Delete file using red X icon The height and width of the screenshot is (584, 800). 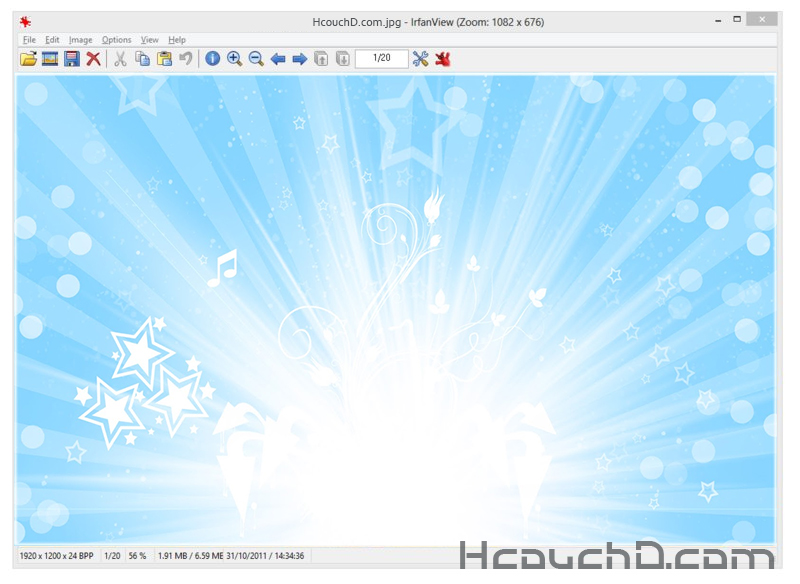(x=93, y=59)
